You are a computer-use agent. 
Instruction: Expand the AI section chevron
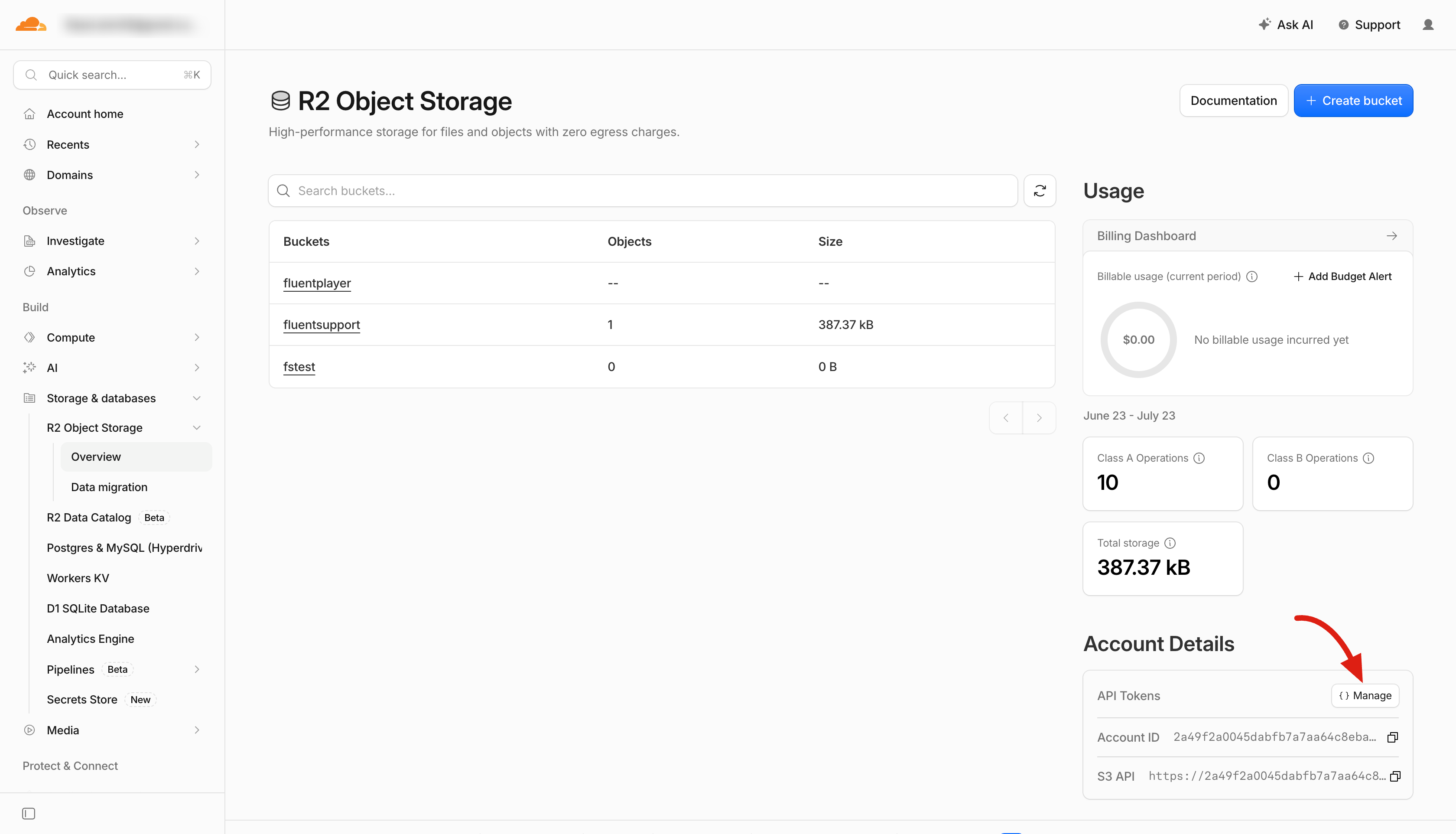click(197, 368)
